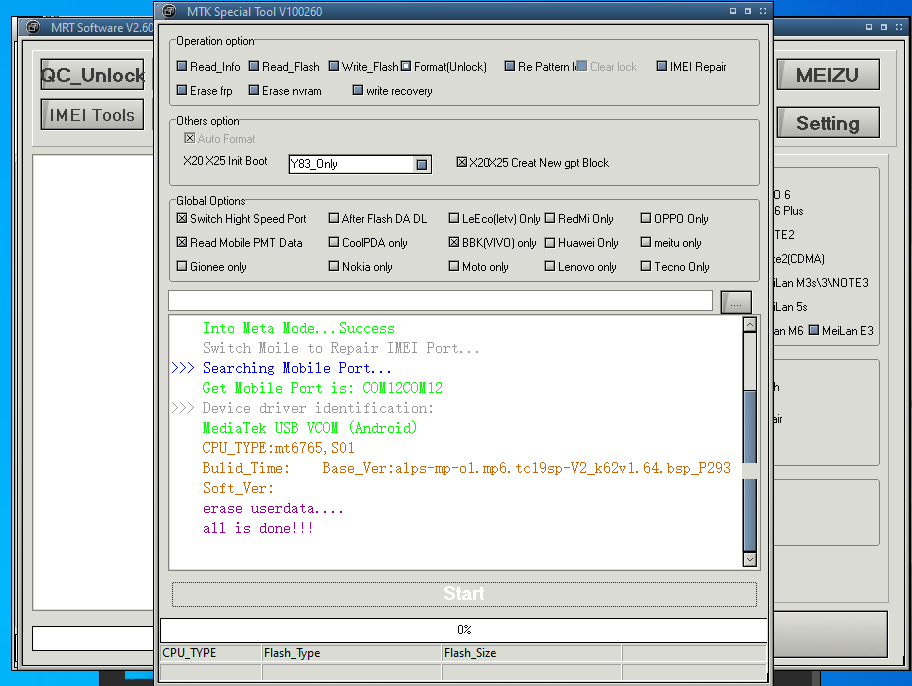The width and height of the screenshot is (912, 686).
Task: Open QC_Unlock in MRT Software window
Action: pyautogui.click(x=92, y=74)
